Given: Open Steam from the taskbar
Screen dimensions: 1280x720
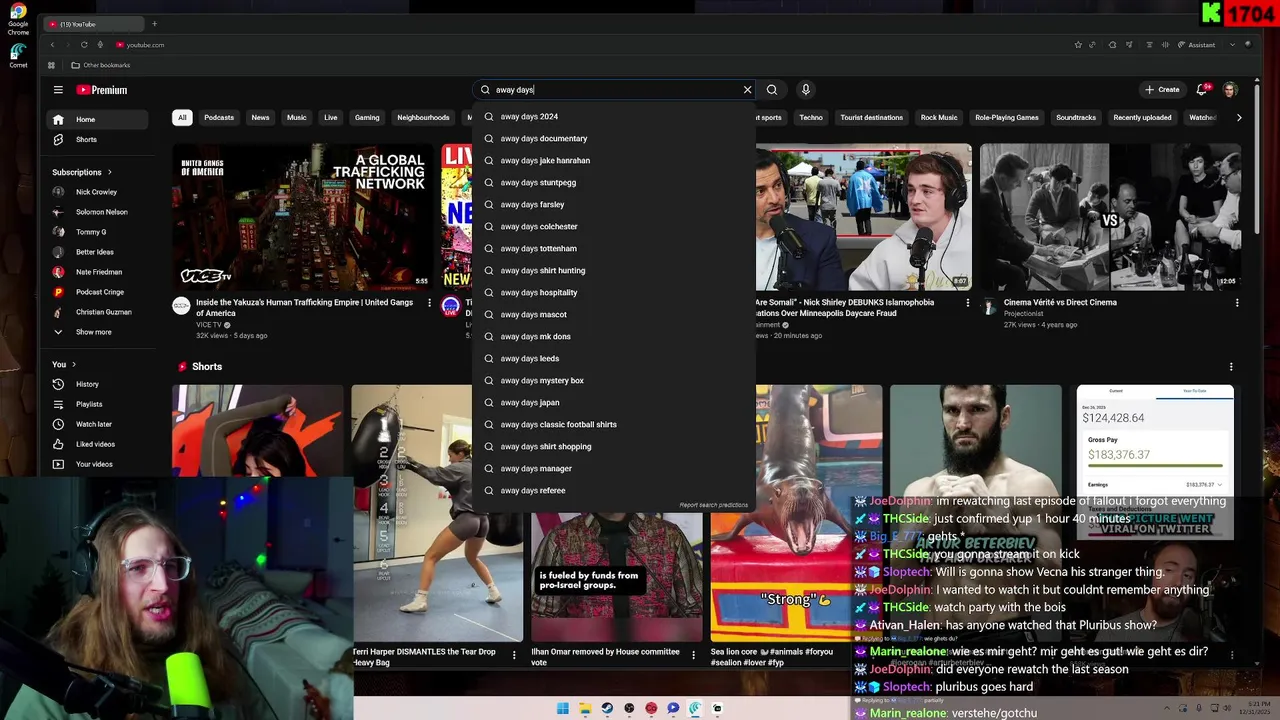Looking at the screenshot, I should pos(607,708).
